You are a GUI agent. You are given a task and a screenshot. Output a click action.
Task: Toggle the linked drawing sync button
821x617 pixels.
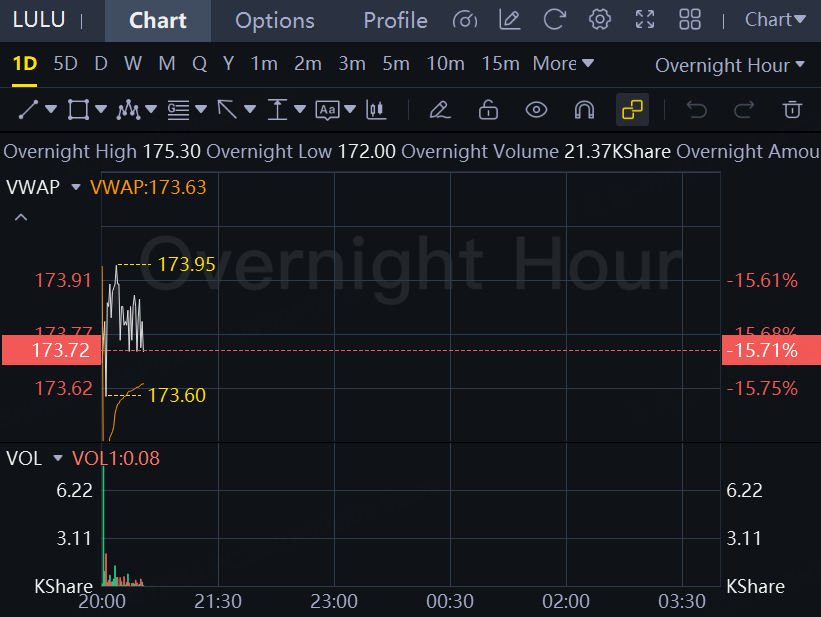tap(632, 110)
